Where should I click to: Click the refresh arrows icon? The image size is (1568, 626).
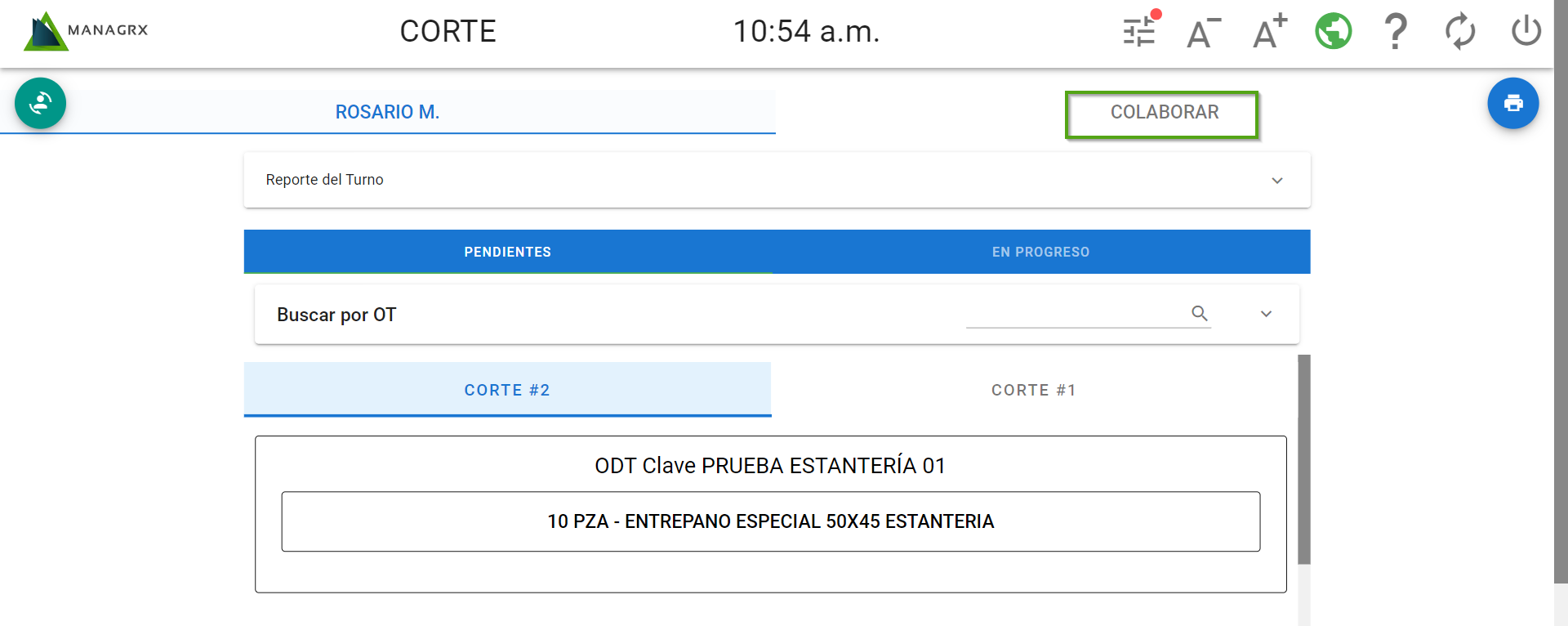coord(1459,32)
